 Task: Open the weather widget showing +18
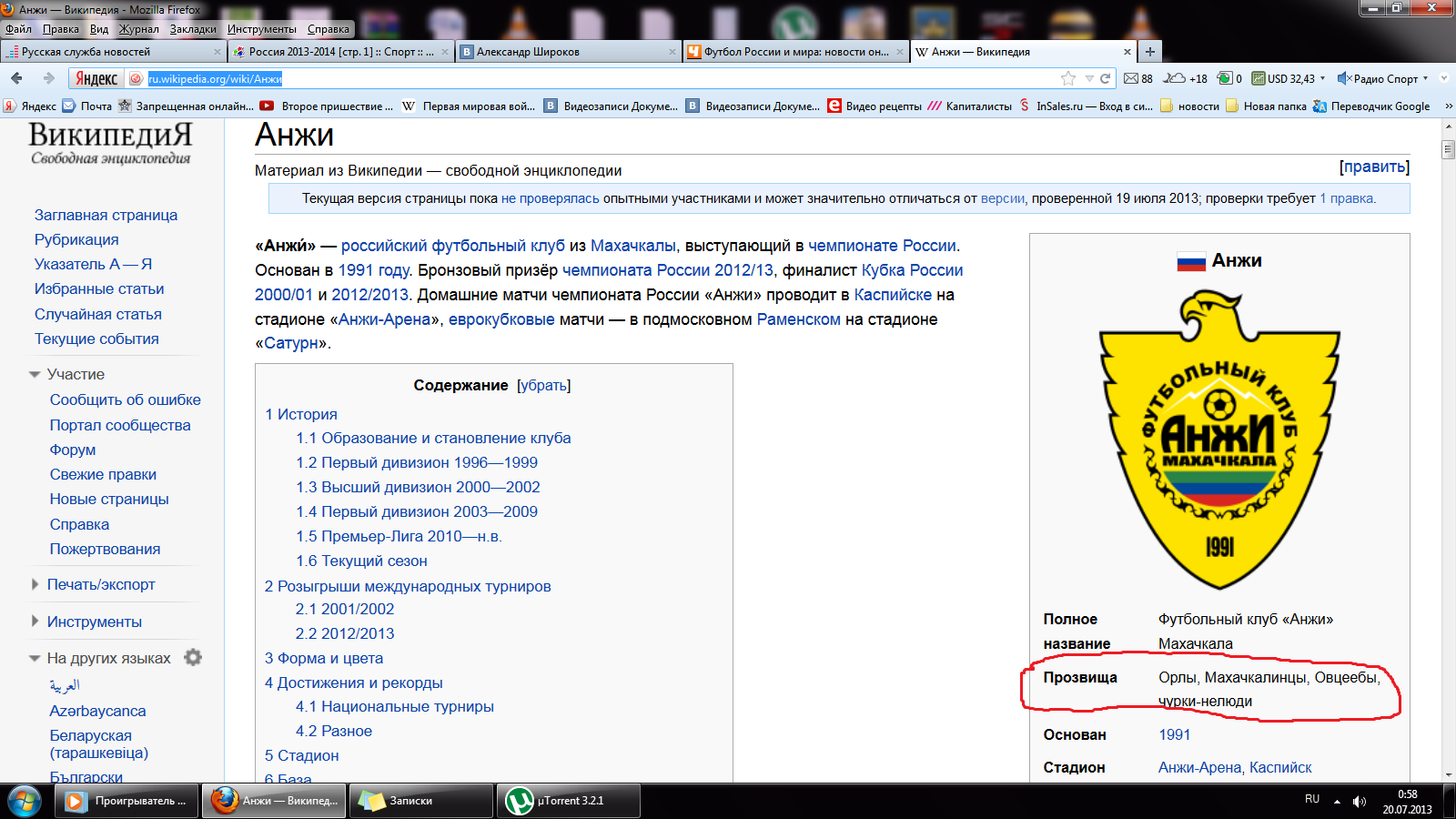coord(1186,78)
